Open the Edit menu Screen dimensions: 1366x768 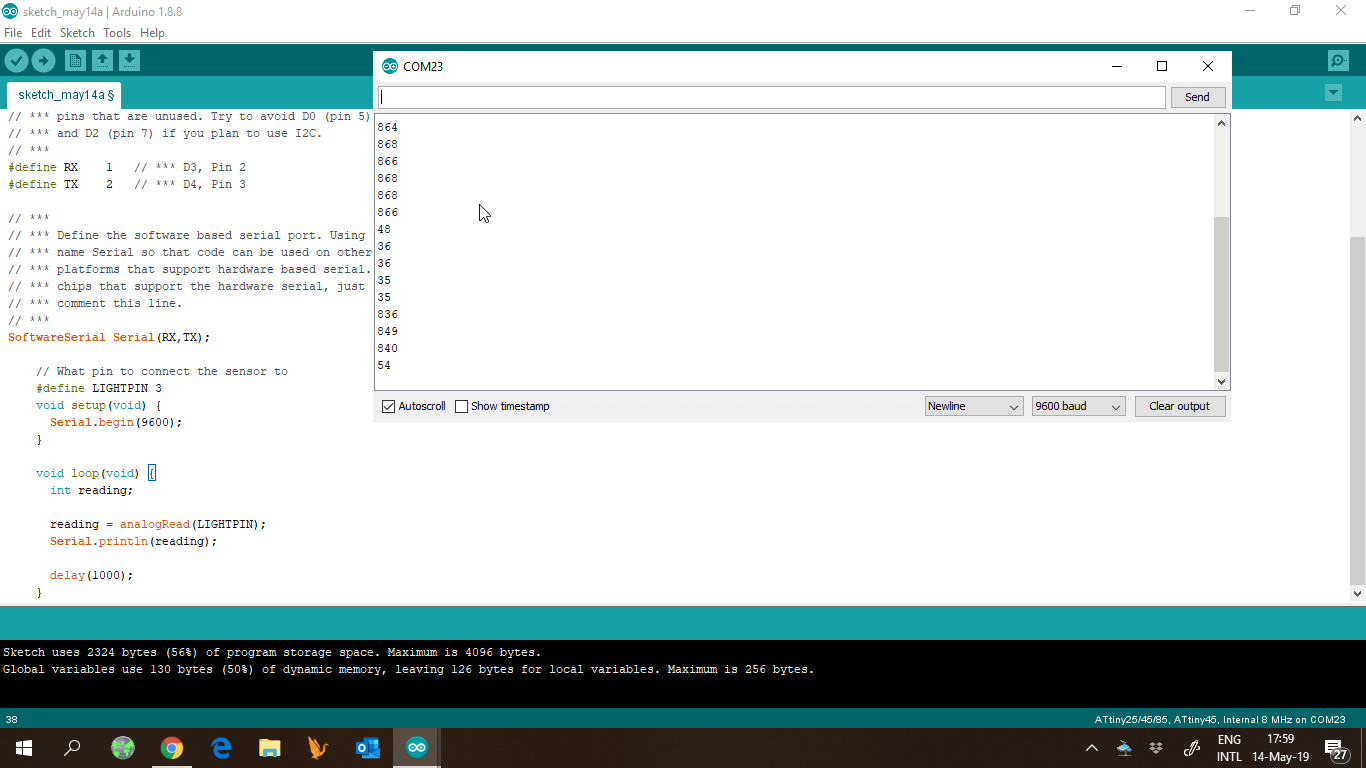[x=41, y=33]
